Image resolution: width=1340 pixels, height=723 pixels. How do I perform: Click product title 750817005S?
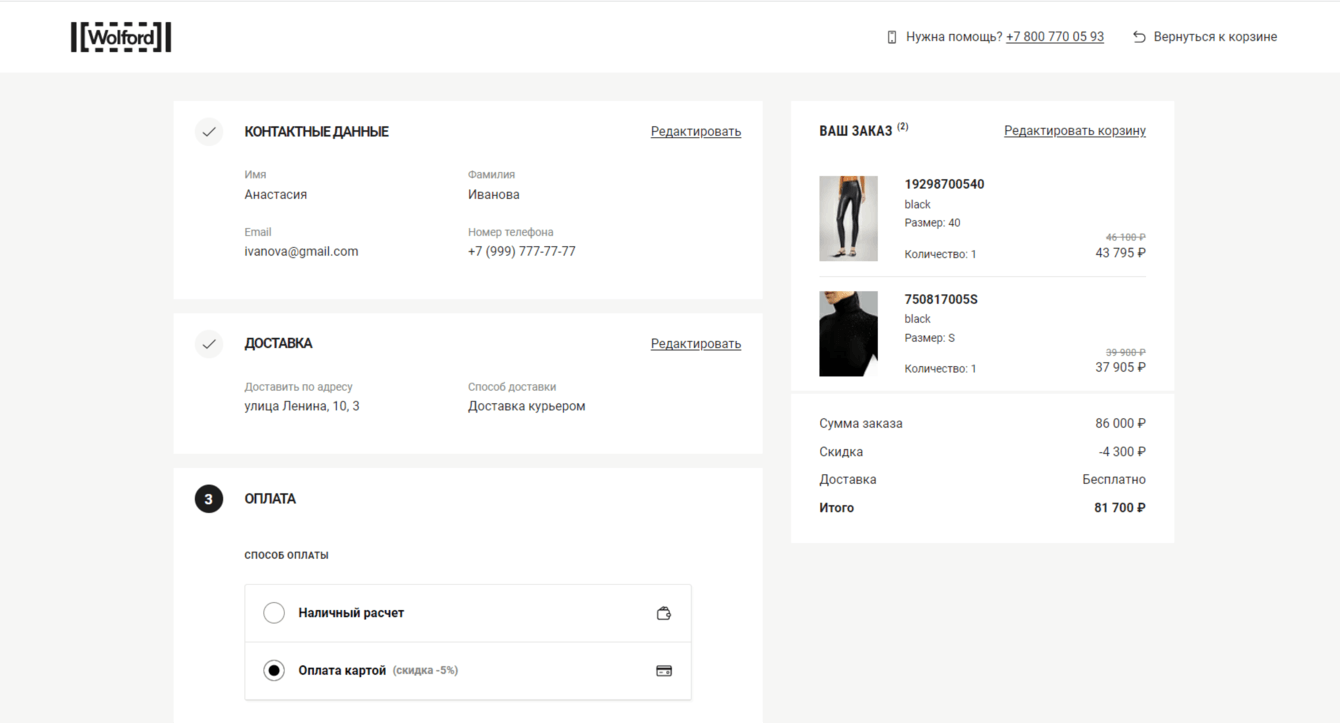pos(941,299)
